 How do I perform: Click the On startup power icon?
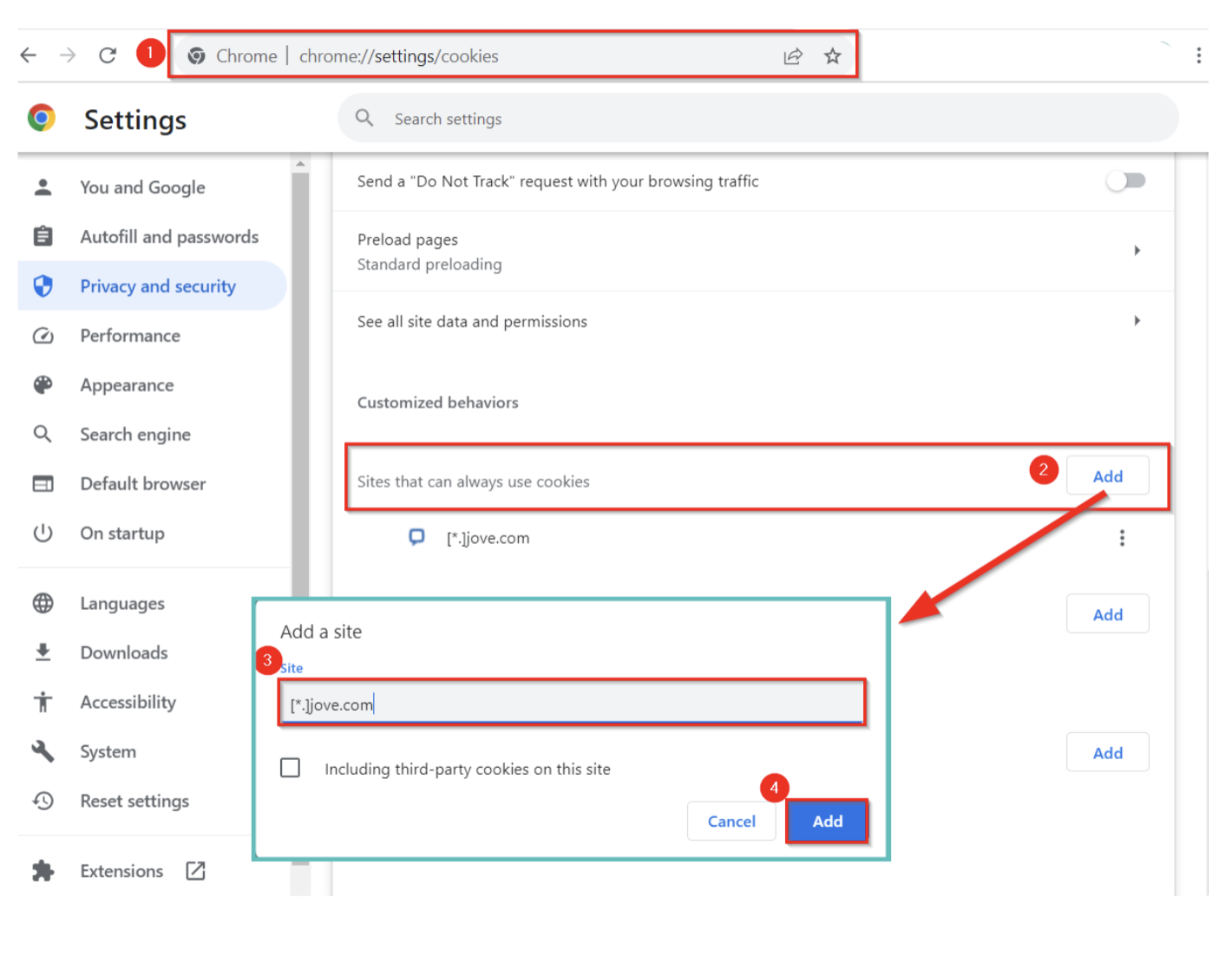point(43,533)
